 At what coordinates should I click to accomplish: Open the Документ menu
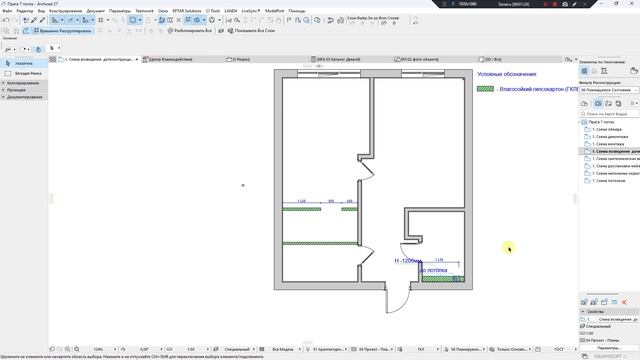point(96,11)
